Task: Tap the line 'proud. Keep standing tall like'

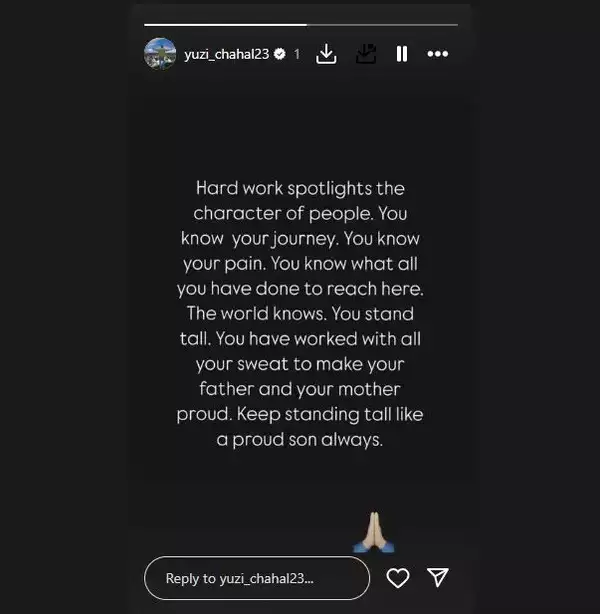Action: (x=300, y=414)
